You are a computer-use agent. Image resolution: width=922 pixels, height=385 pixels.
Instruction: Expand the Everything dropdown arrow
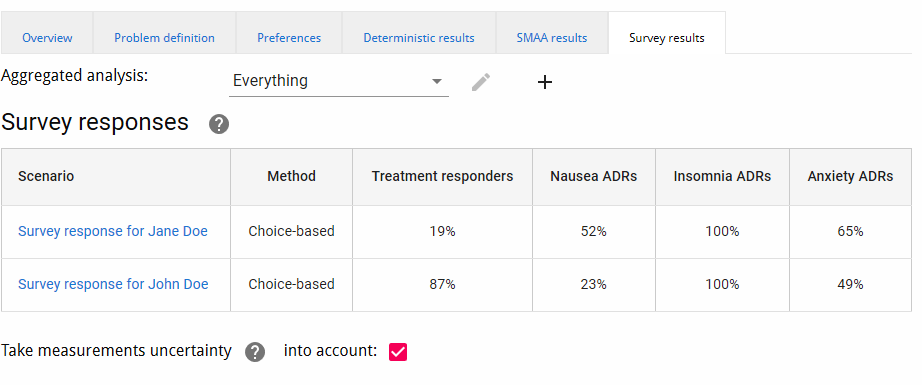[437, 81]
